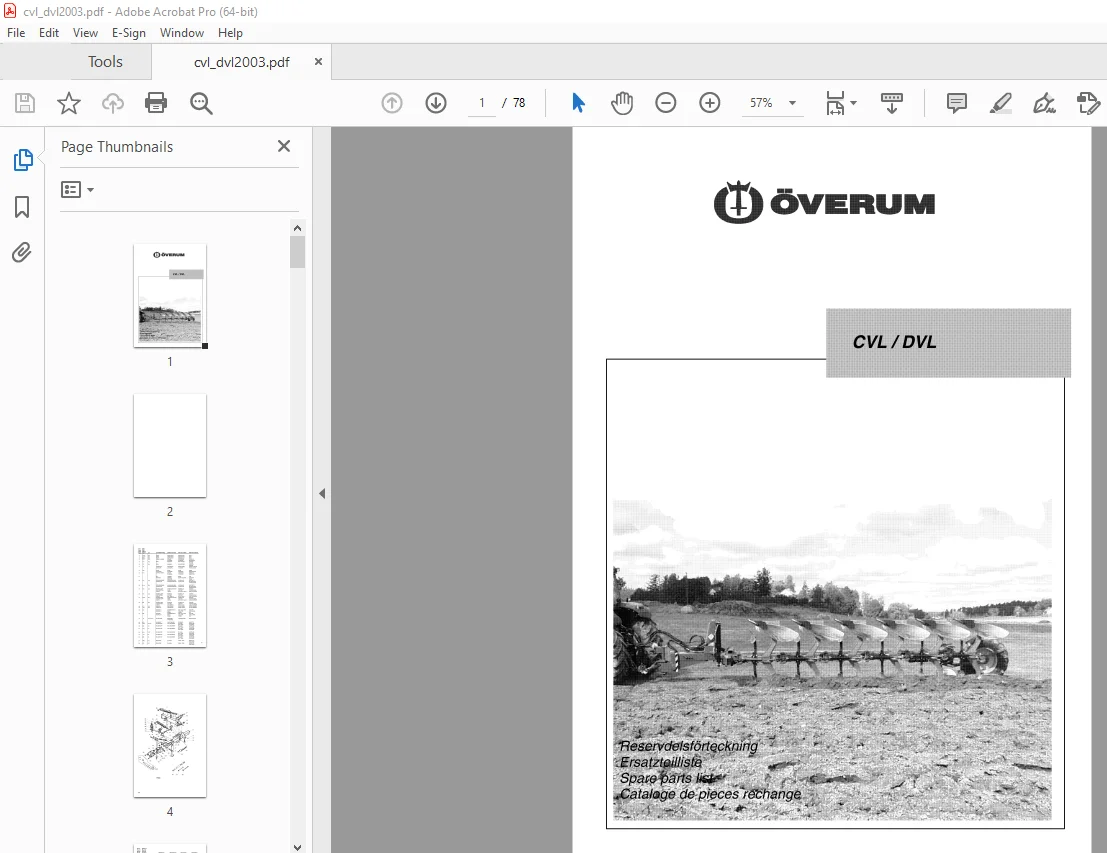
Task: Open the Attachments paperclip panel
Action: pyautogui.click(x=22, y=253)
